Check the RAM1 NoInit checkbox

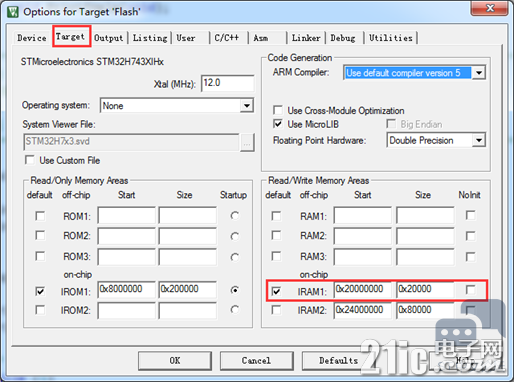[470, 215]
